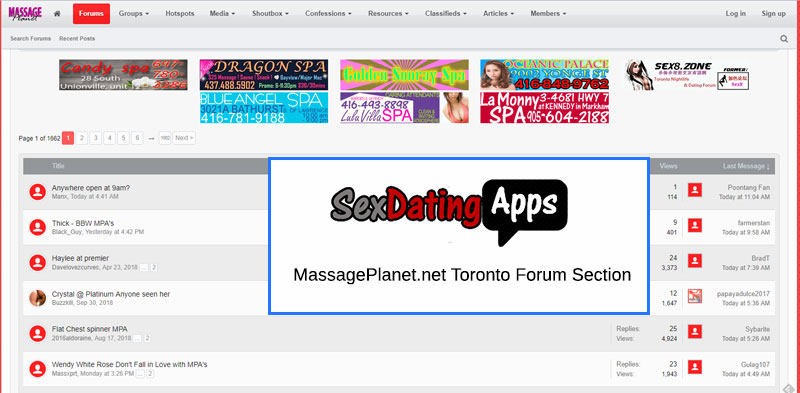Open the avatar beside Anywhere open at 9am?
800x393 pixels.
click(x=38, y=192)
